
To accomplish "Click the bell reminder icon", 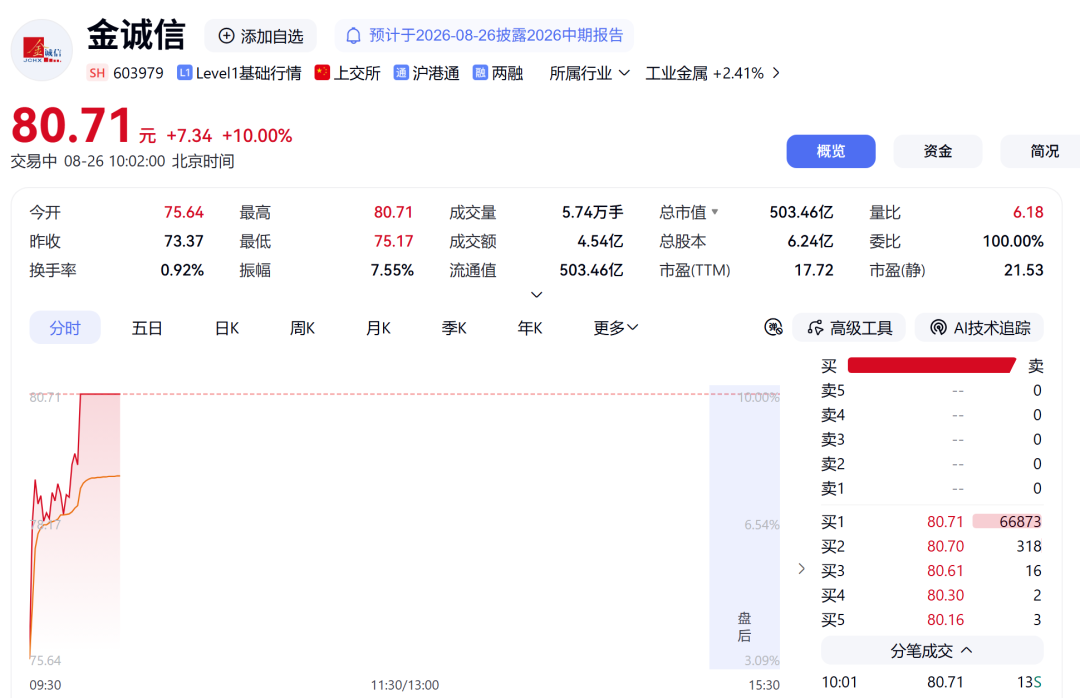I will (353, 36).
